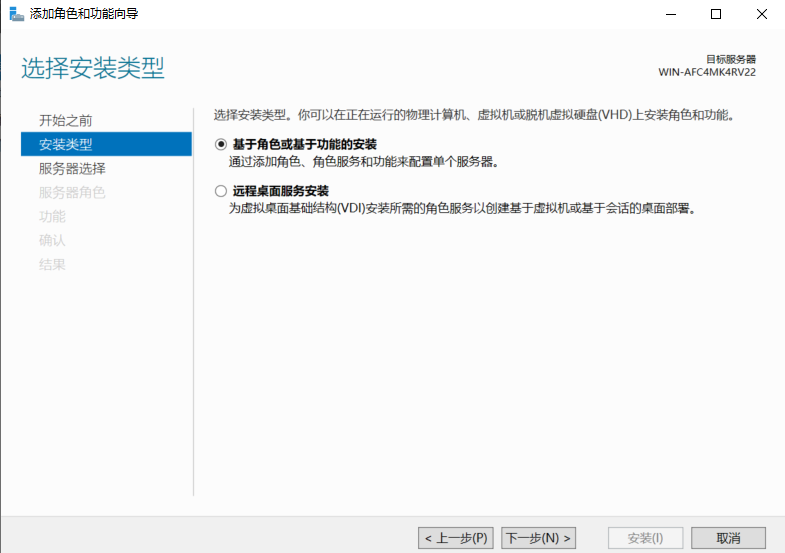The height and width of the screenshot is (553, 785).
Task: Cancel the wizard with the 取消 button
Action: (x=728, y=538)
